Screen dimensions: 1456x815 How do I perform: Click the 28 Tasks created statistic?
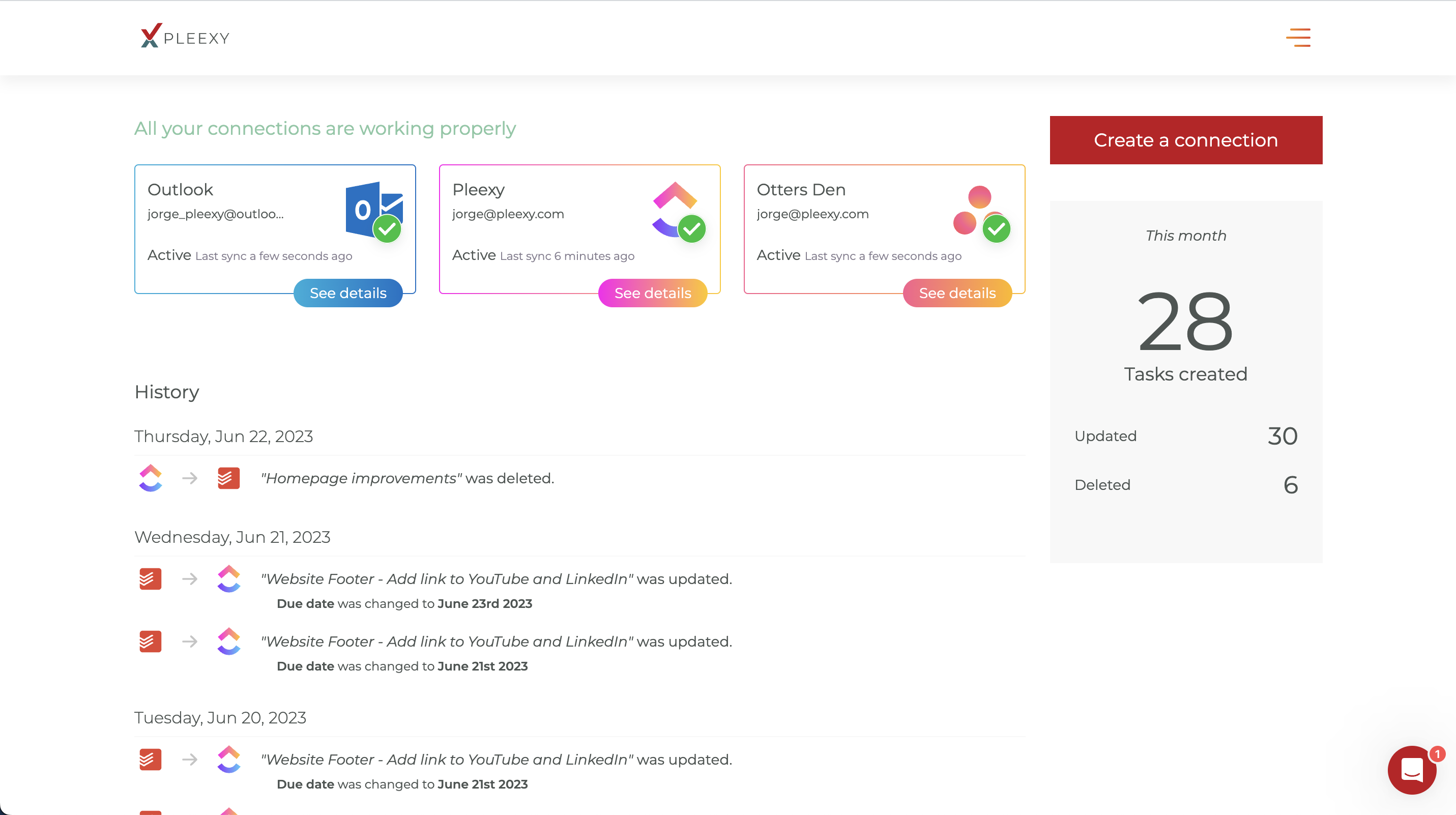point(1185,322)
